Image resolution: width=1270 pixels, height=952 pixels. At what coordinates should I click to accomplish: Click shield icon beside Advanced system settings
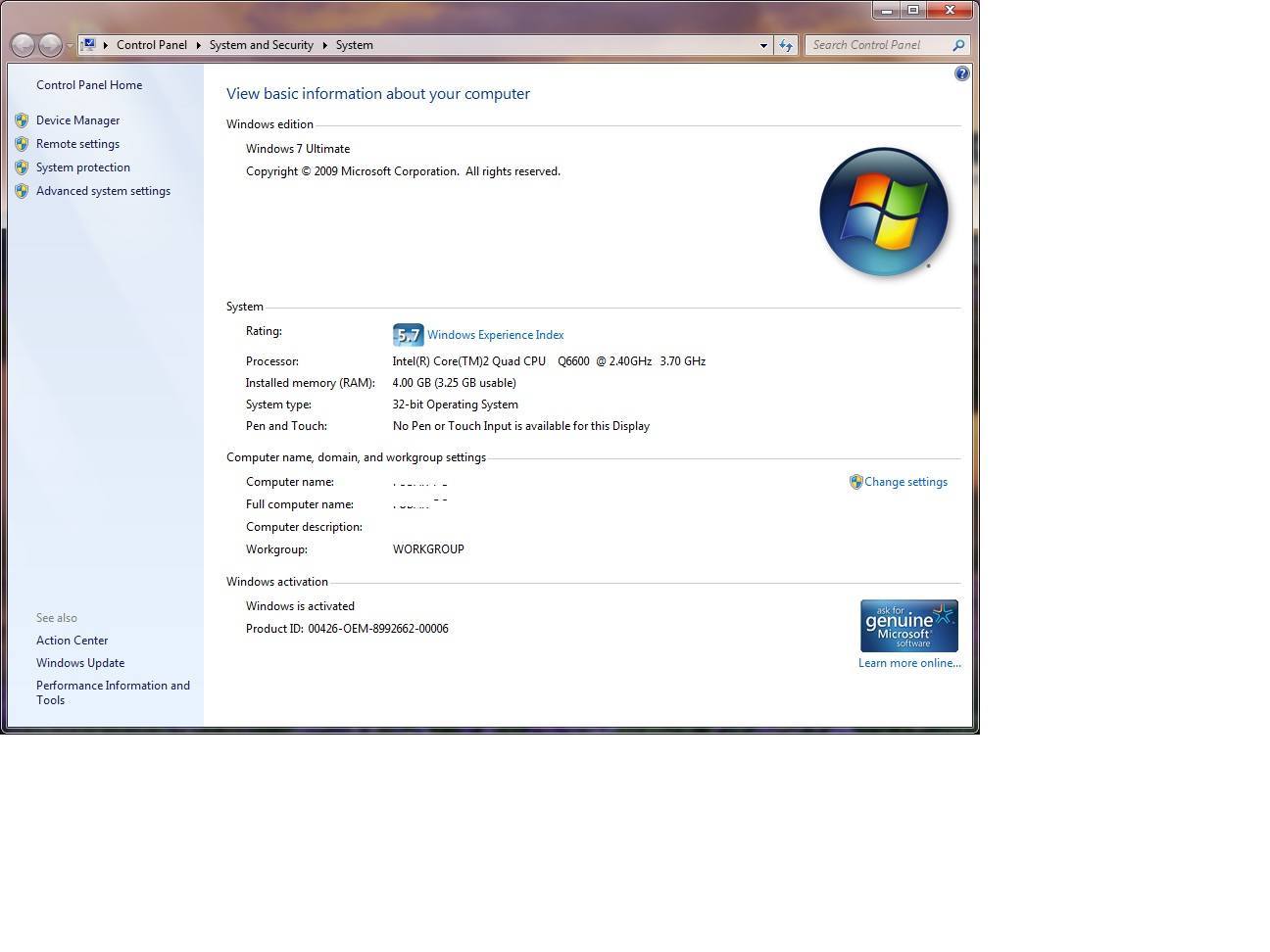pos(22,191)
